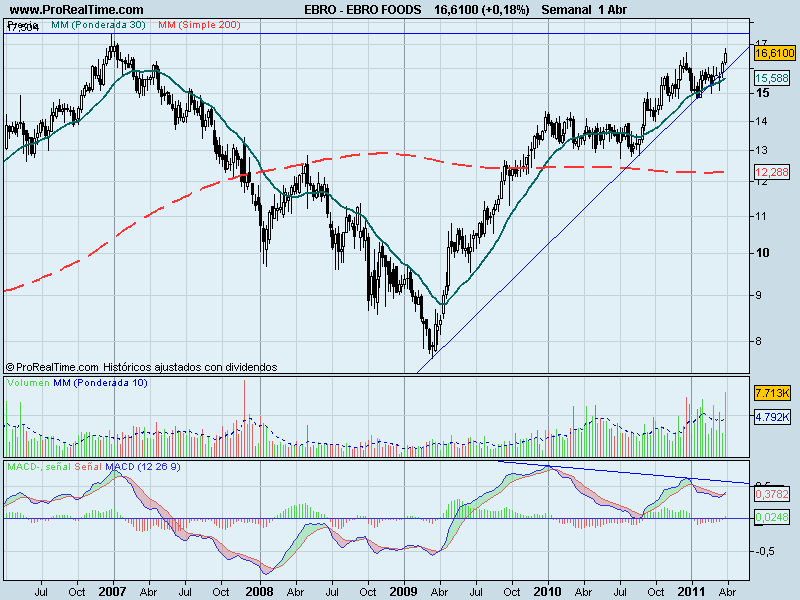Click the 2010 year label on time axis
The height and width of the screenshot is (600, 800).
click(547, 591)
